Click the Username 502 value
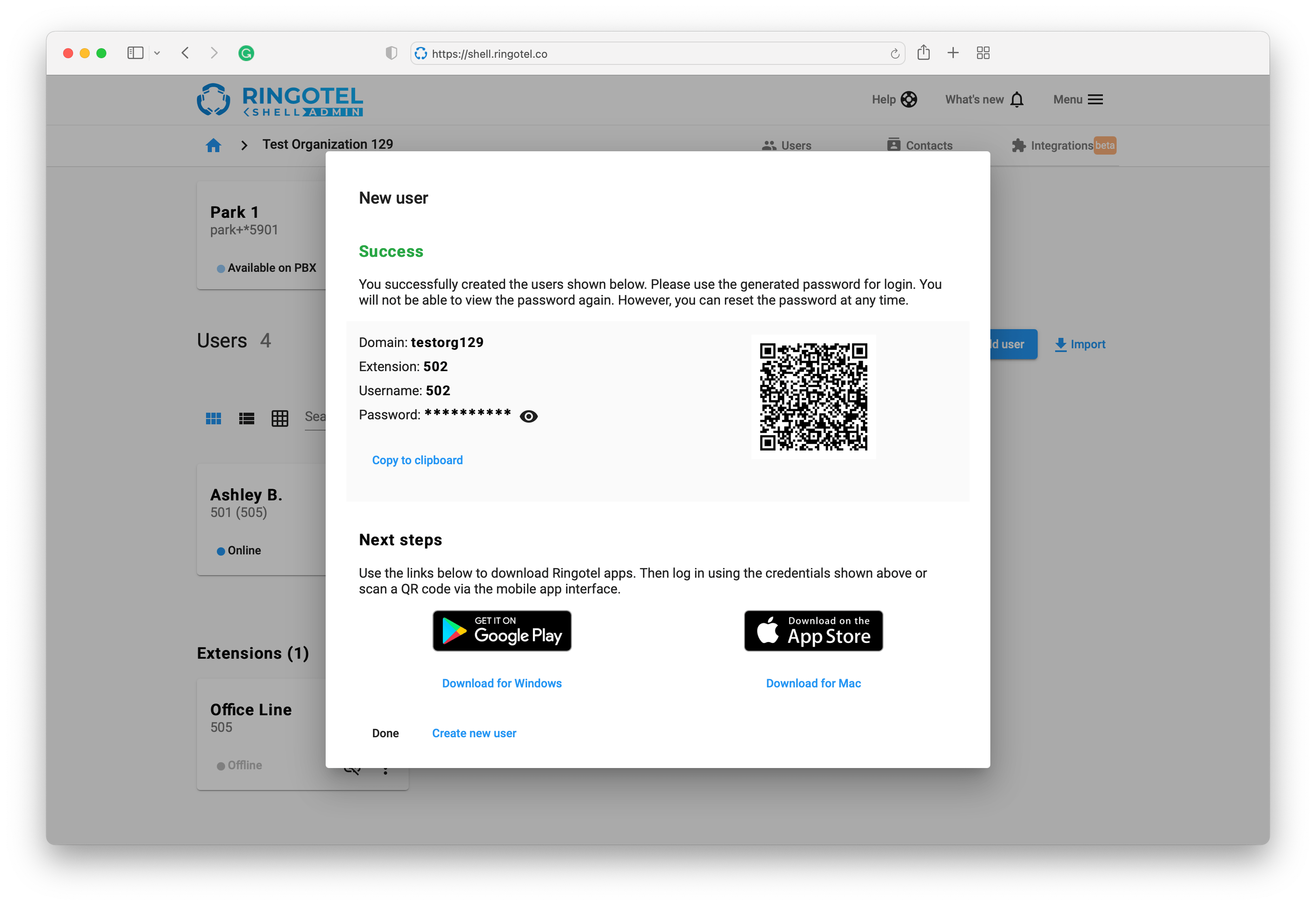1316x906 pixels. click(x=437, y=390)
